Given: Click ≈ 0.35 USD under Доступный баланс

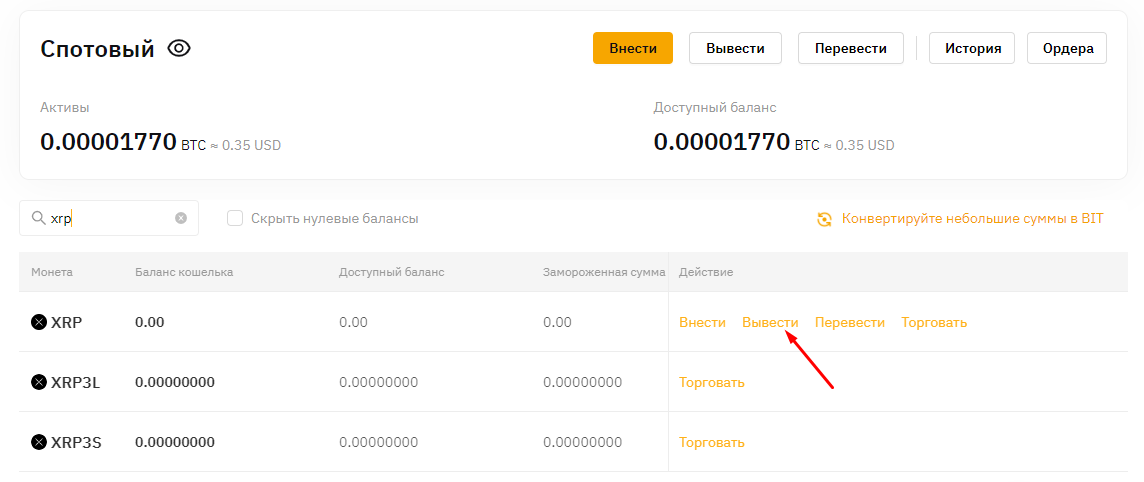Looking at the screenshot, I should pos(859,145).
